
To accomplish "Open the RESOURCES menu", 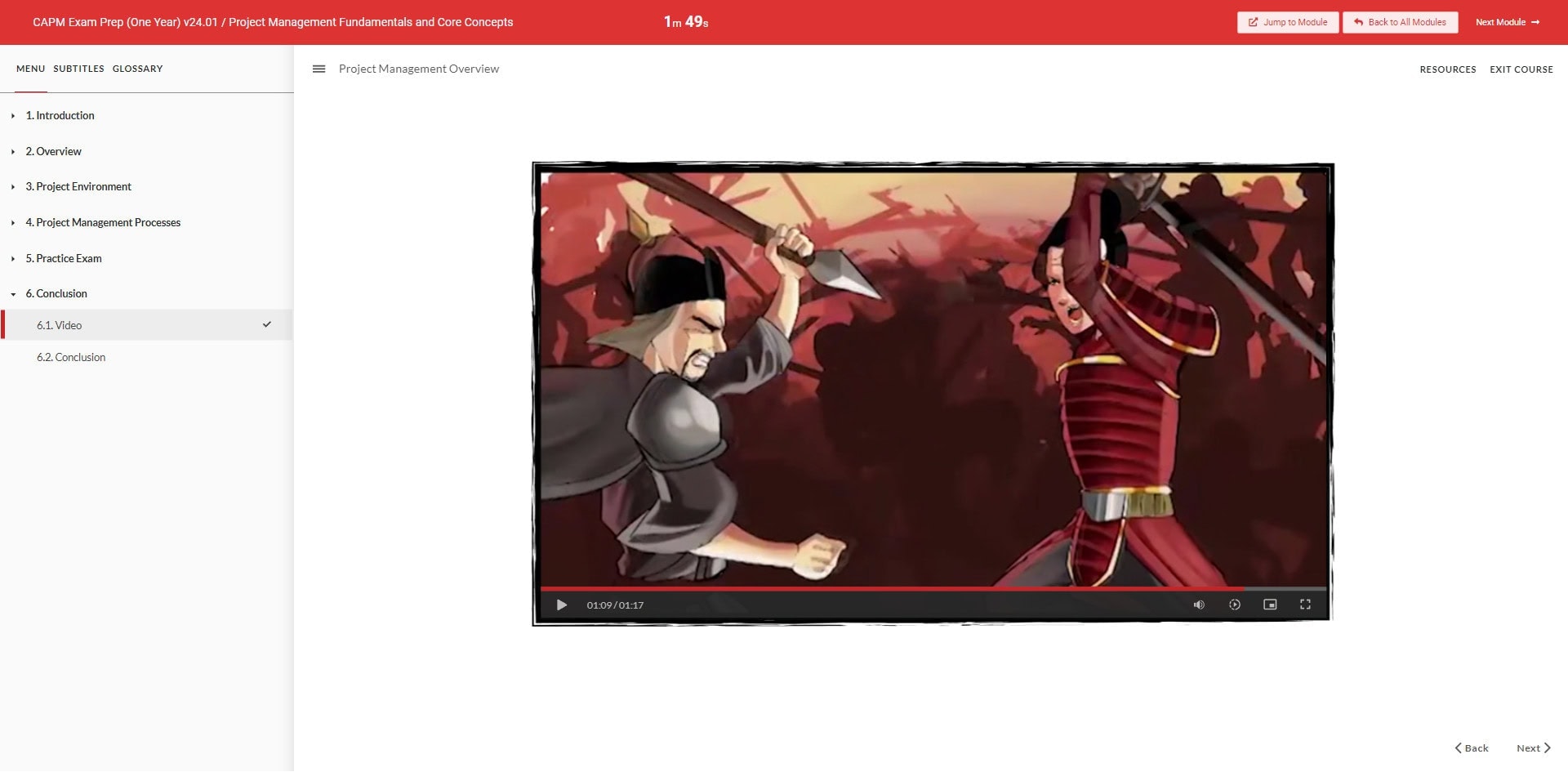I will pos(1447,70).
